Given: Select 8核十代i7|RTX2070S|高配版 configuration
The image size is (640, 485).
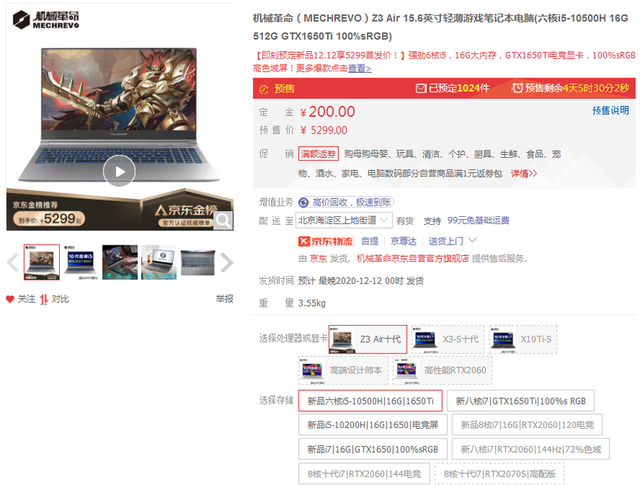Looking at the screenshot, I should (500, 474).
